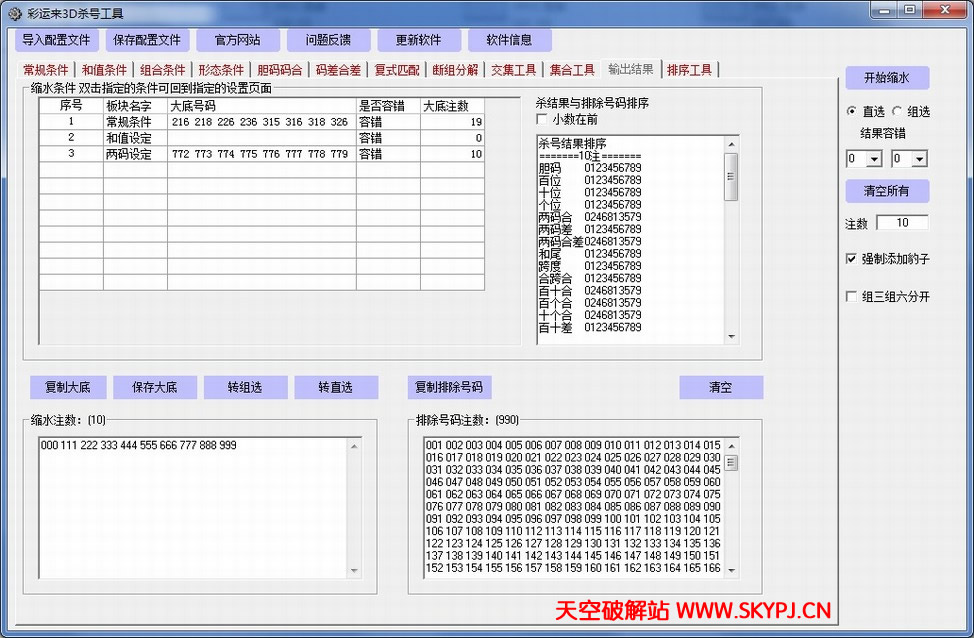Check for updates via 更新软件

(418, 39)
